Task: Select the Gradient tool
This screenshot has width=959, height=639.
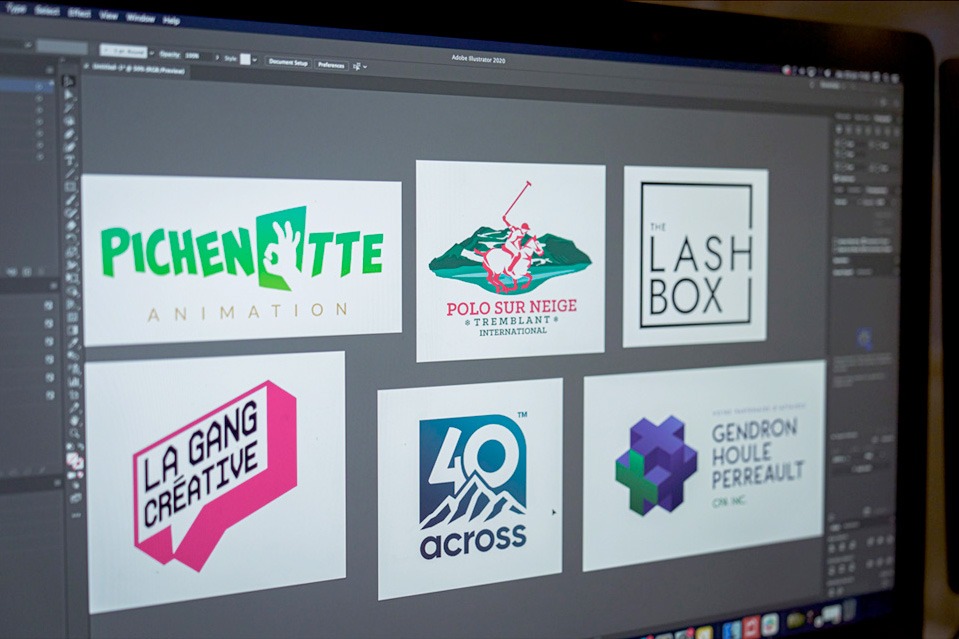Action: [x=73, y=330]
